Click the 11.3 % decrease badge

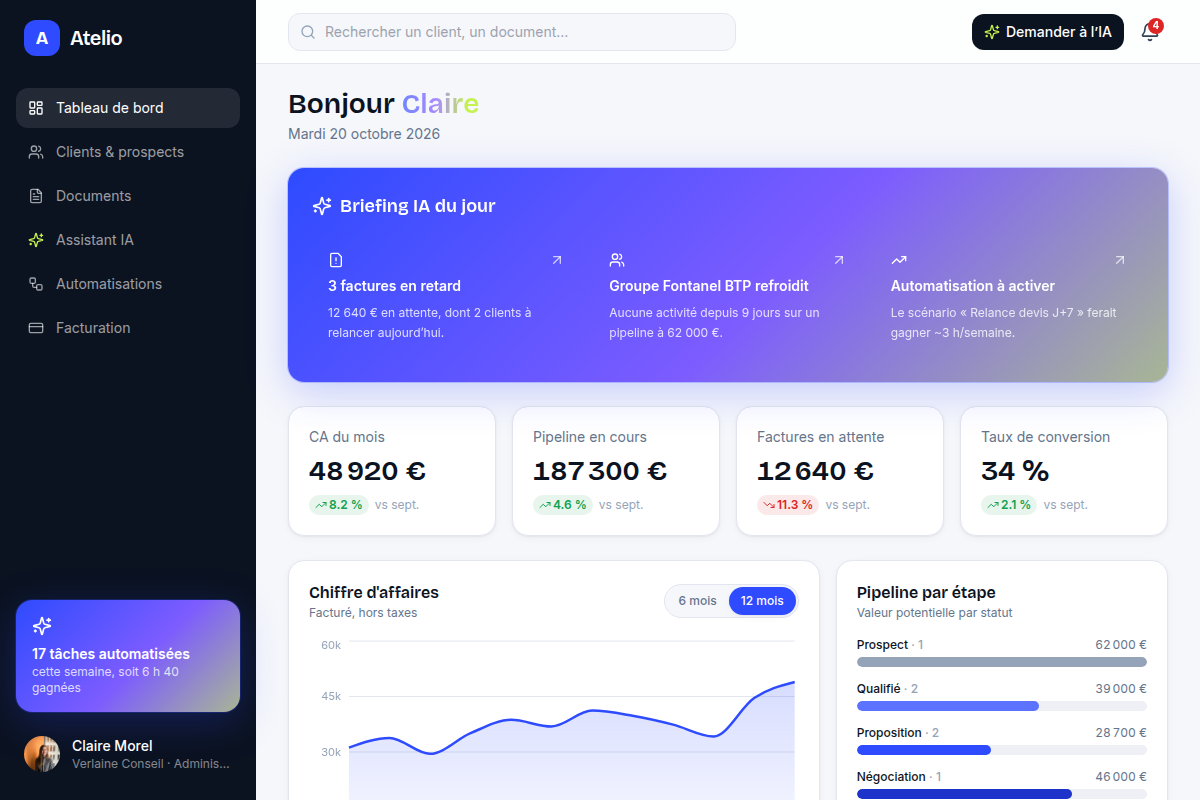pos(788,505)
